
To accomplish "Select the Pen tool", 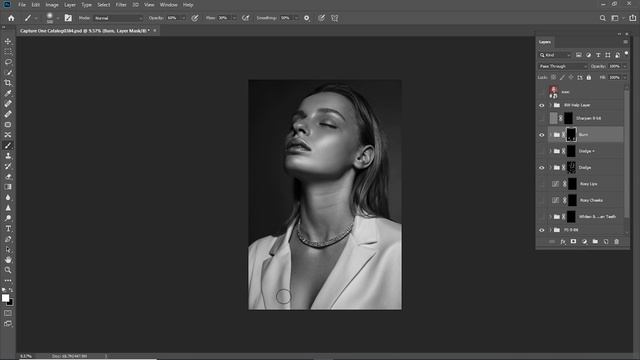I will pos(8,239).
